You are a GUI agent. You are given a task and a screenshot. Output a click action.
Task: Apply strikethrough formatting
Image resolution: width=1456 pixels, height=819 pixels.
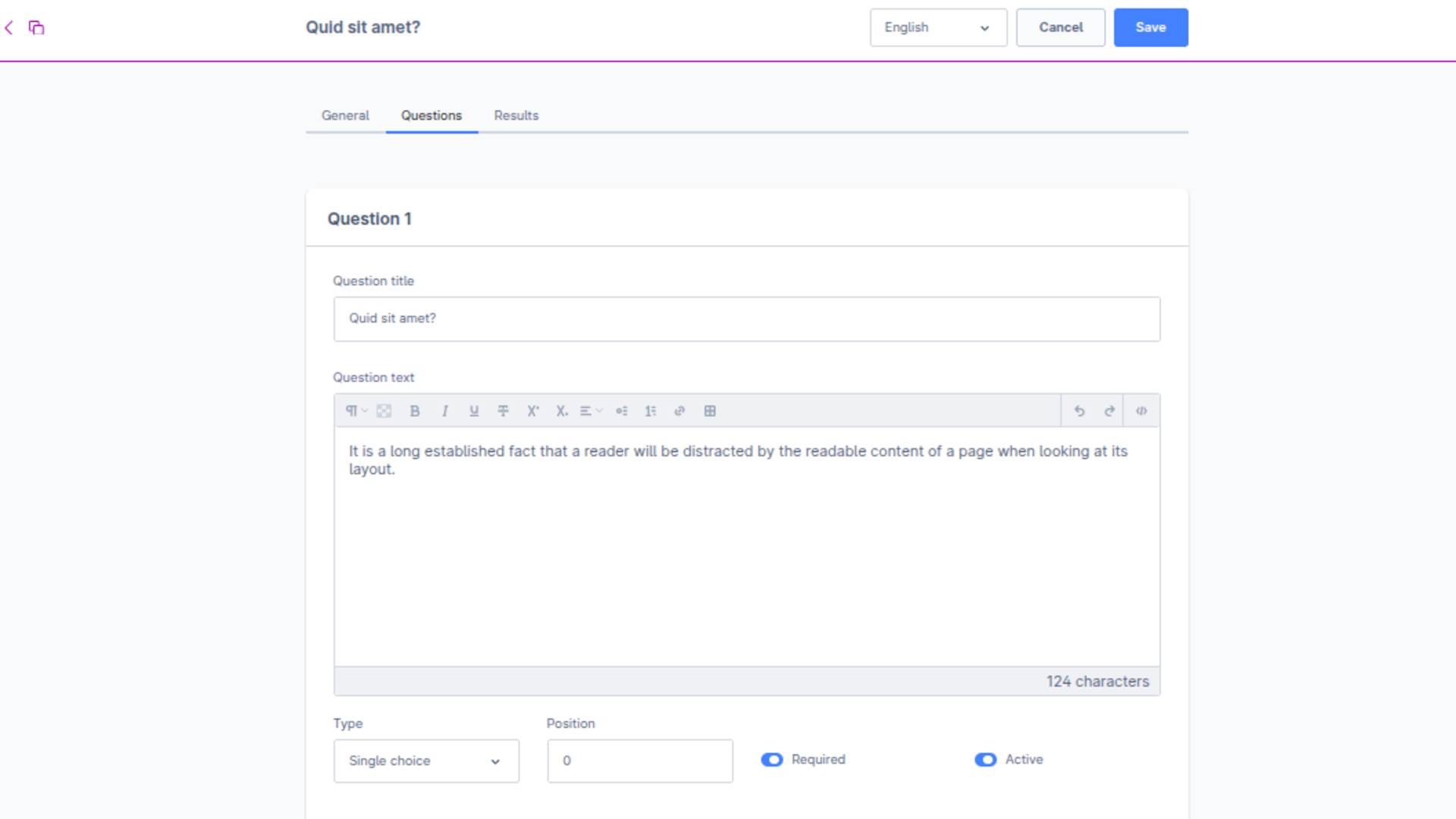(x=503, y=411)
